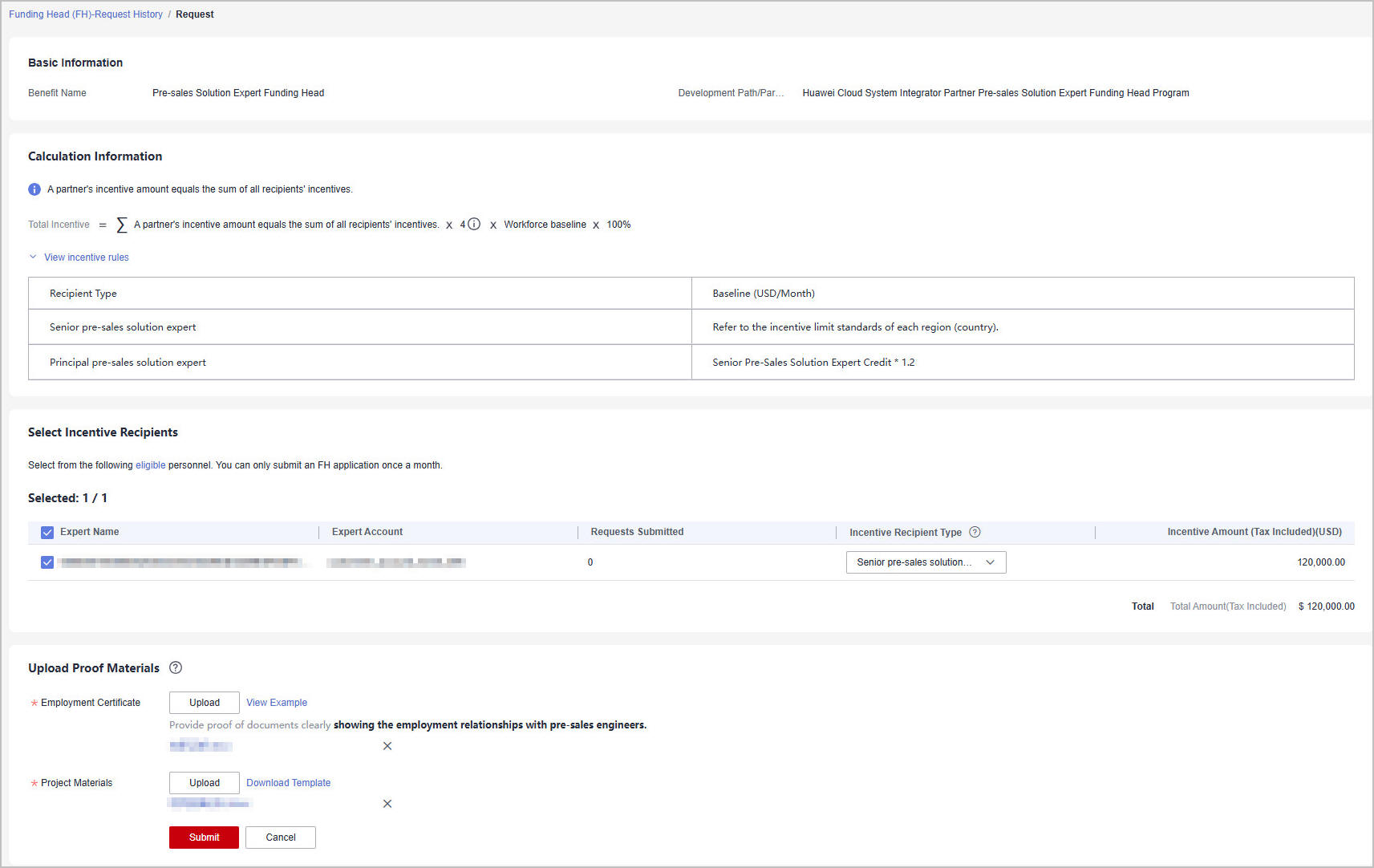The width and height of the screenshot is (1374, 868).
Task: Remove the uploaded Employment Certificate file
Action: pos(387,746)
